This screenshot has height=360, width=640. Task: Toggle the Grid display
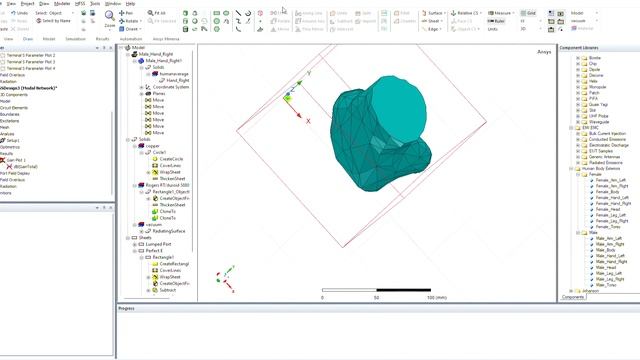tap(528, 13)
